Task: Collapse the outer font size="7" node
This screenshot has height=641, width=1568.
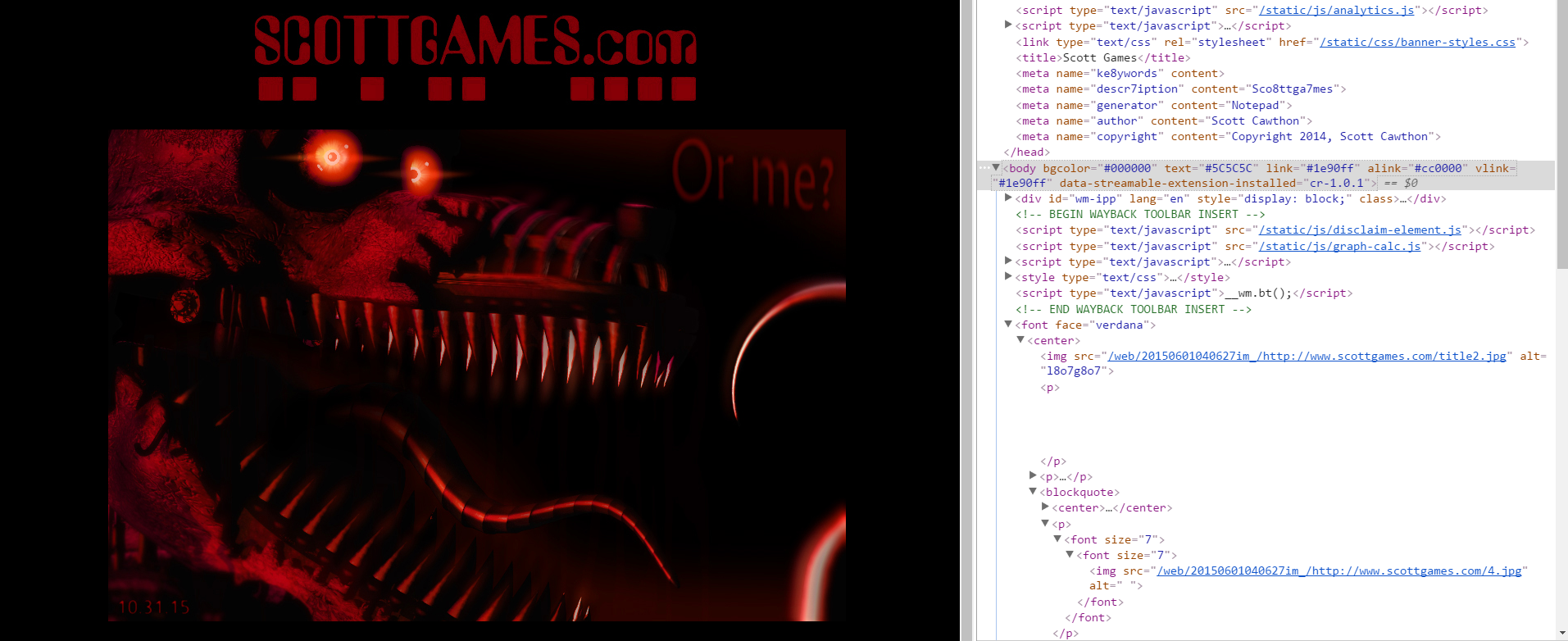Action: (1057, 539)
